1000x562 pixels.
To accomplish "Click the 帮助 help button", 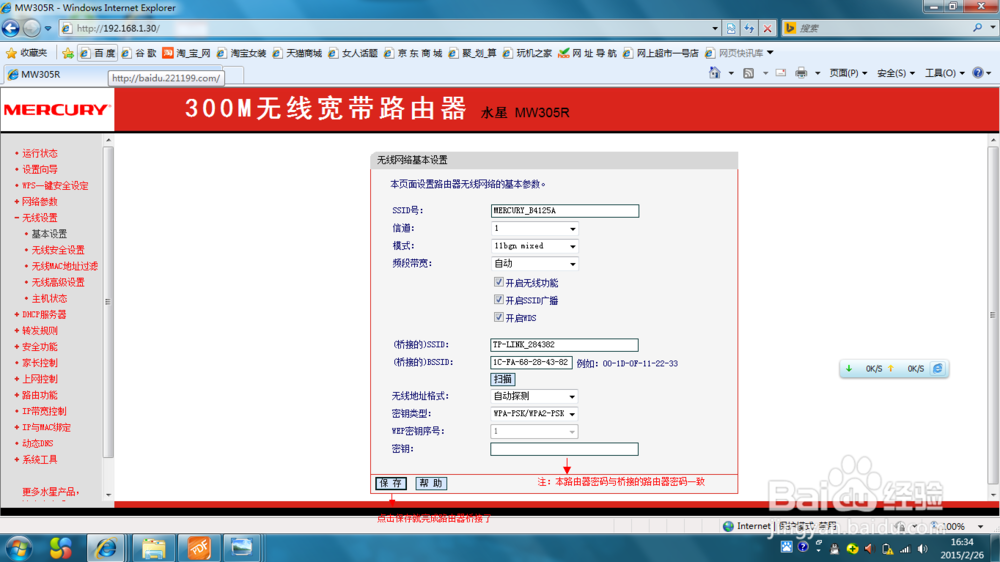I will [x=431, y=484].
